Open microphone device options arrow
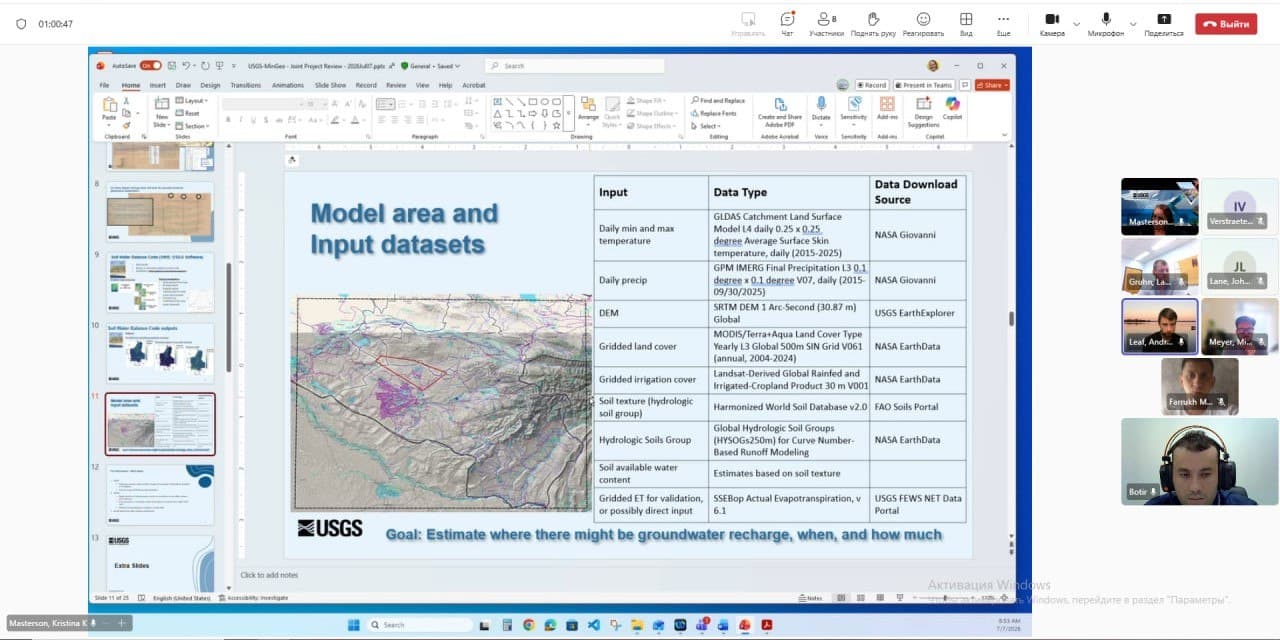 (x=1133, y=24)
